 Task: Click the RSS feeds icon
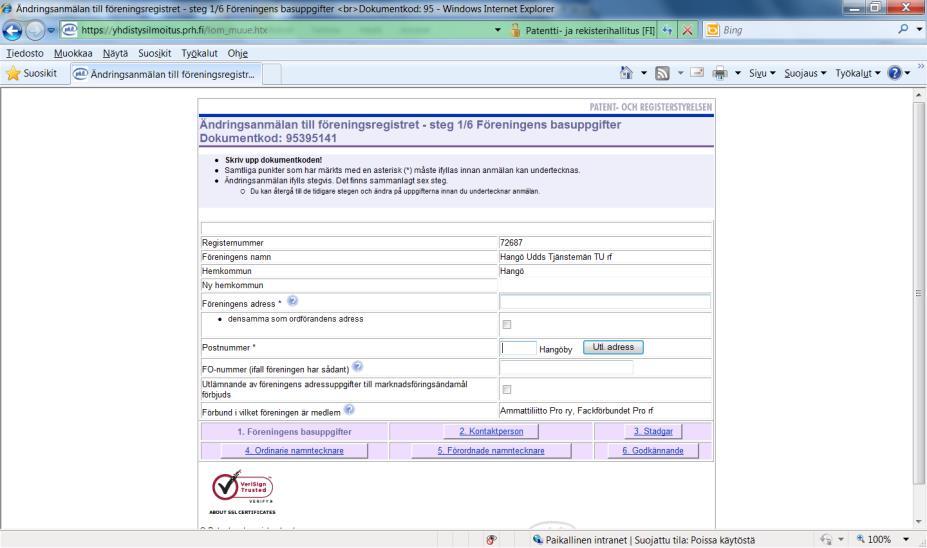point(663,73)
